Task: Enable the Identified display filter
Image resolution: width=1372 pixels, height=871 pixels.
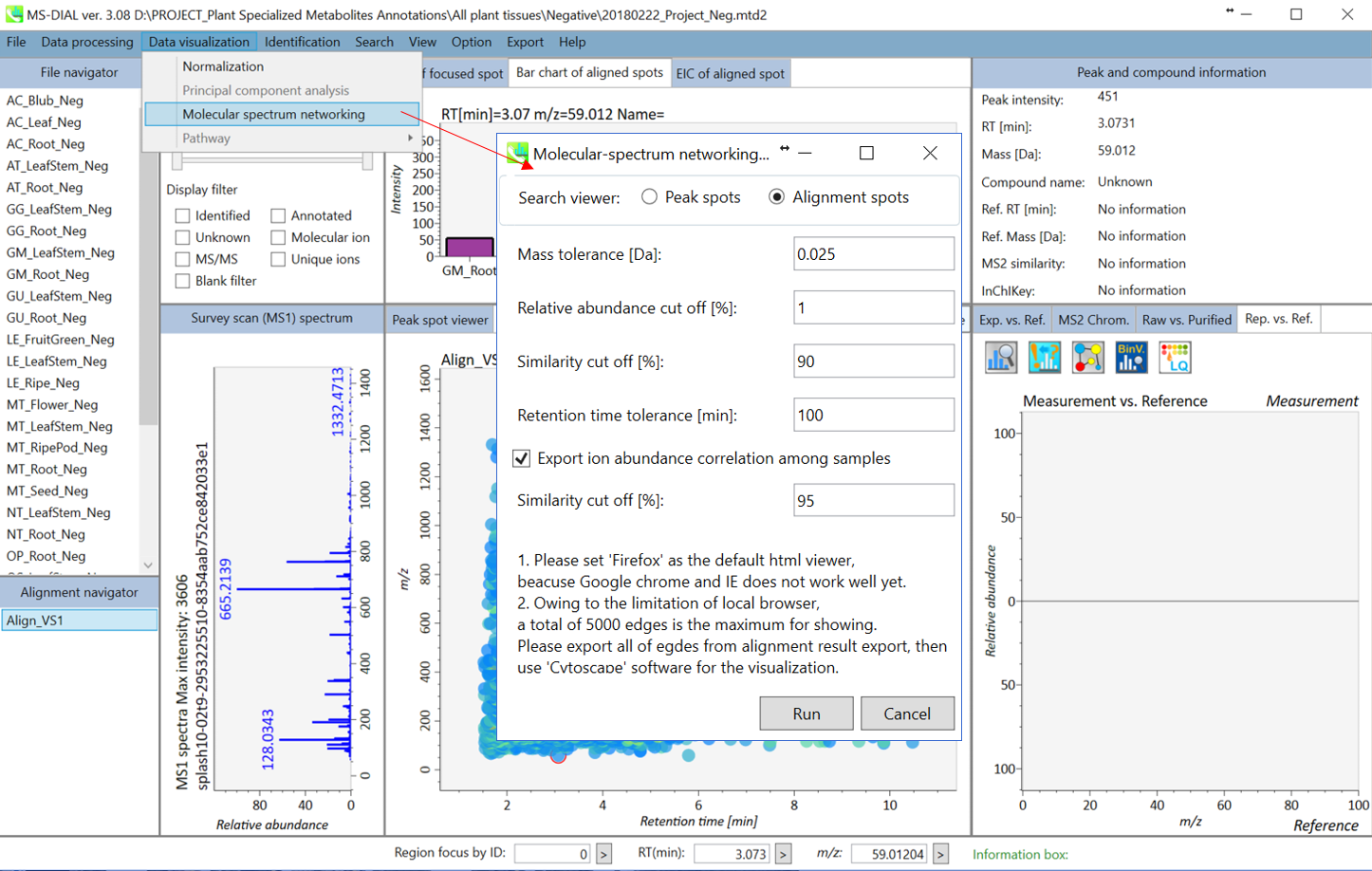Action: [182, 215]
